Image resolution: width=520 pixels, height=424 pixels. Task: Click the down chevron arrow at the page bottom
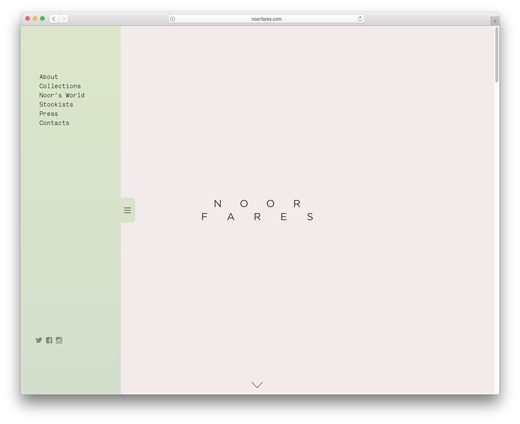257,385
